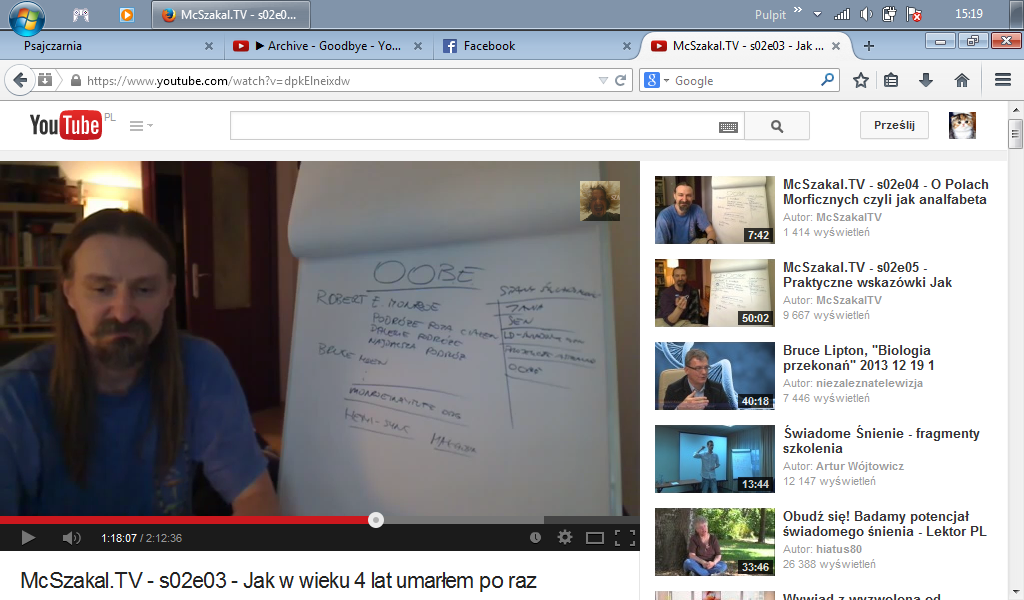Click the Watch Later clock icon
1024x600 pixels.
(536, 538)
